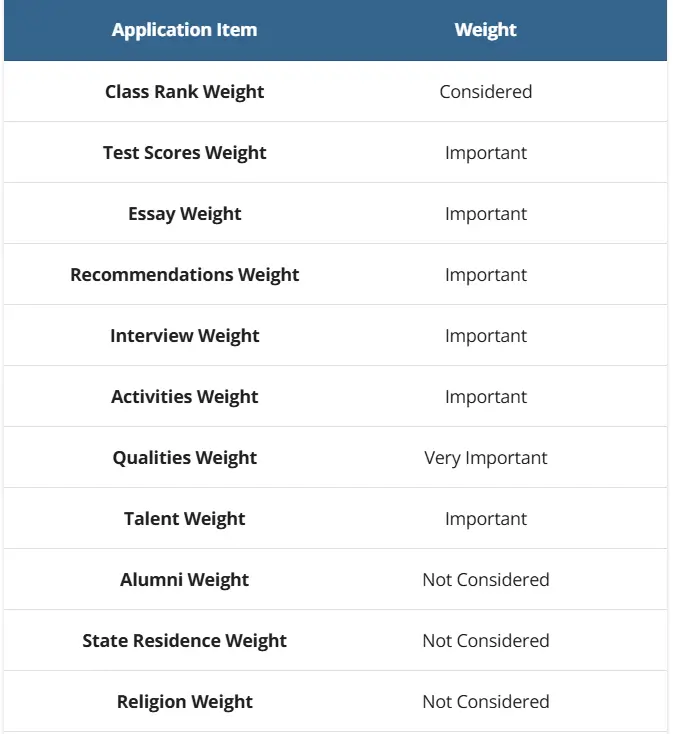Viewport: 692px width, 734px height.
Task: Select the Religion Weight row label
Action: click(x=184, y=702)
